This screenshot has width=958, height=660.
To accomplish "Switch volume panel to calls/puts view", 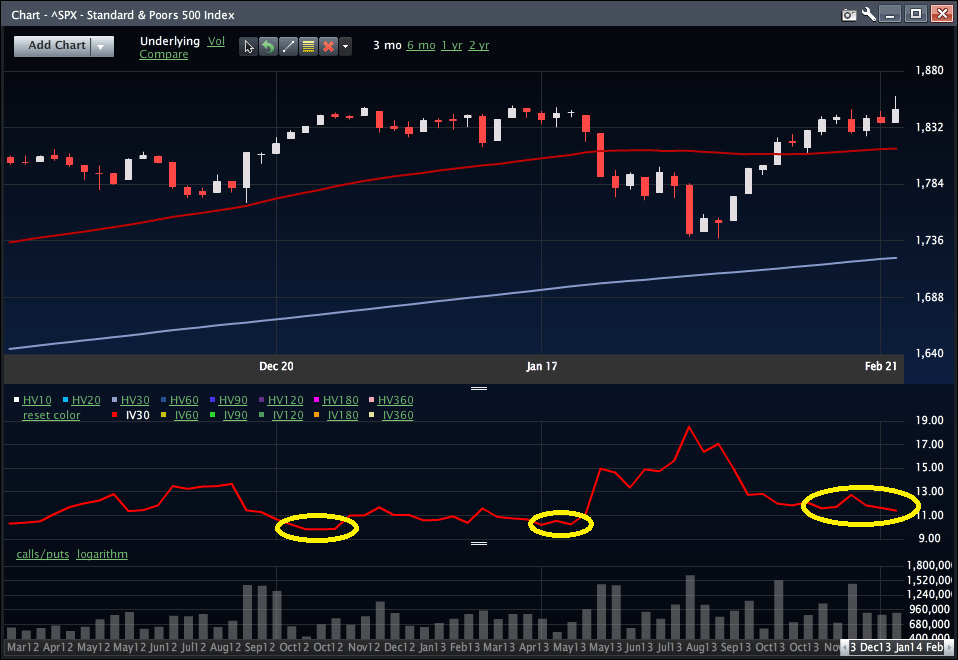I will click(x=42, y=554).
